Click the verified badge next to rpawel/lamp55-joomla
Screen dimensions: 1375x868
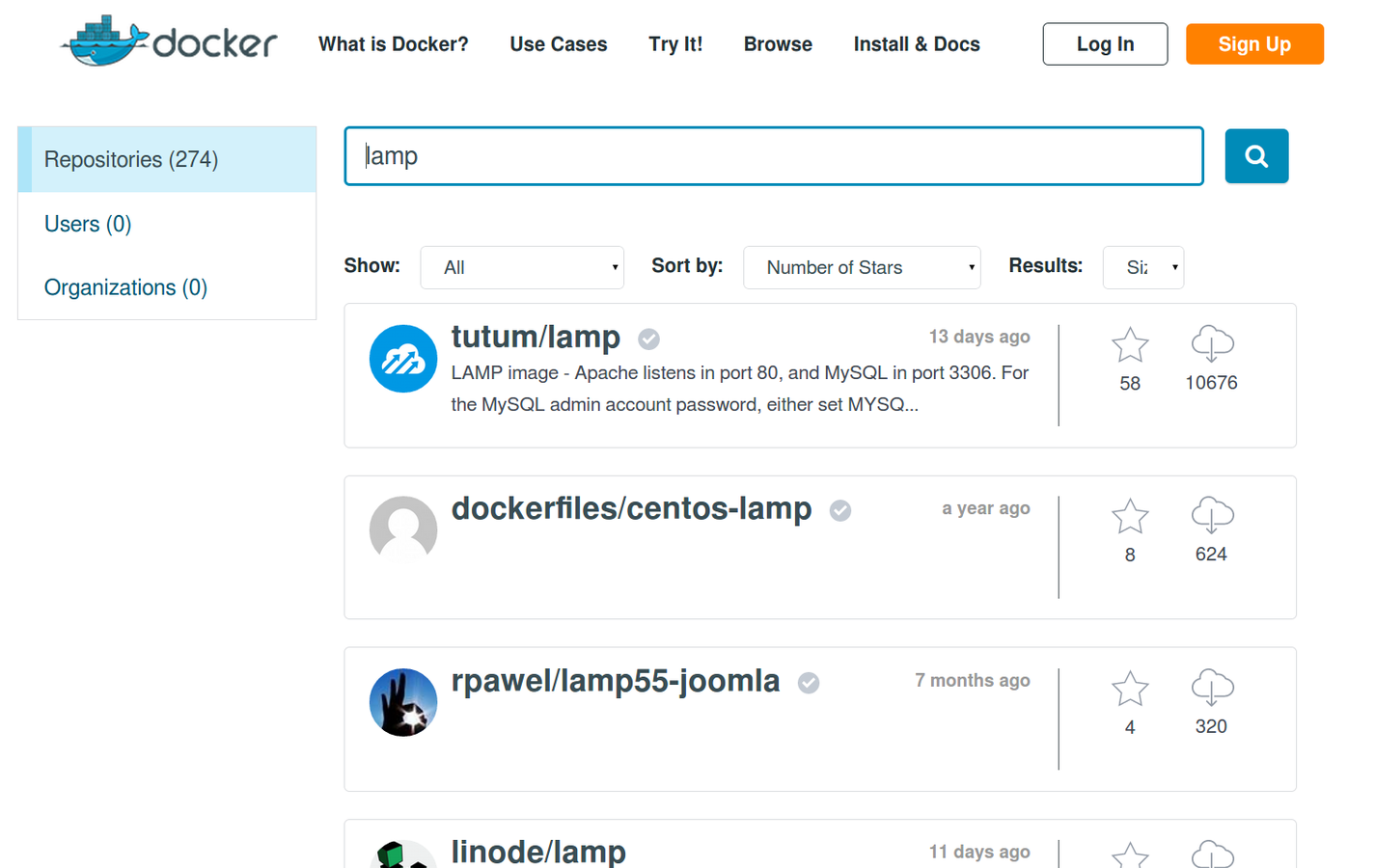click(x=809, y=683)
